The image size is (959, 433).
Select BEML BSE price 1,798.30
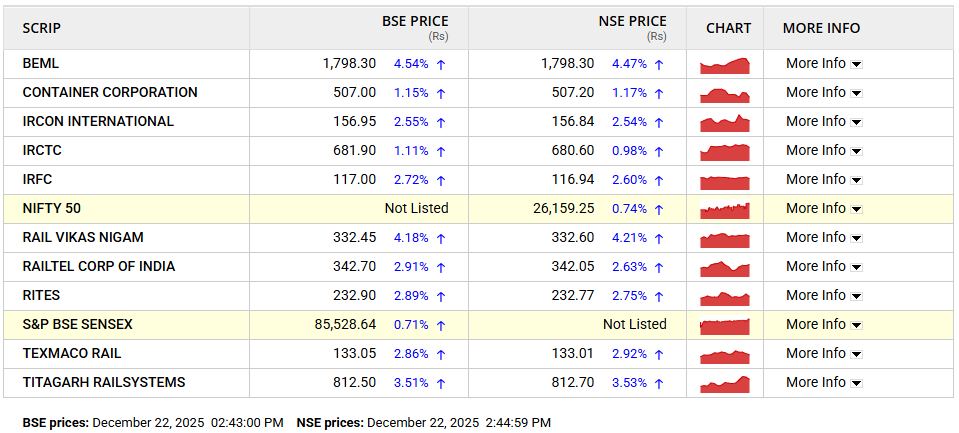349,64
